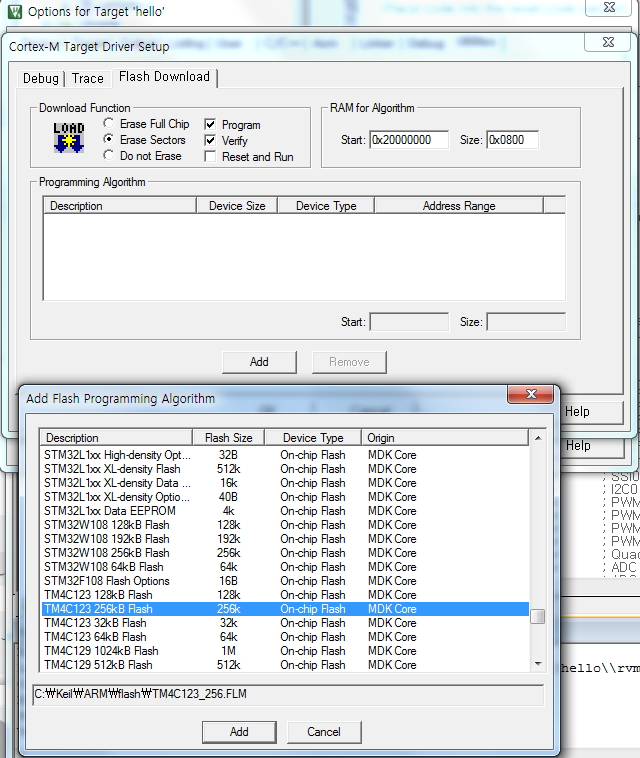Click Programming Algorithm Start field
640x758 pixels.
click(409, 322)
